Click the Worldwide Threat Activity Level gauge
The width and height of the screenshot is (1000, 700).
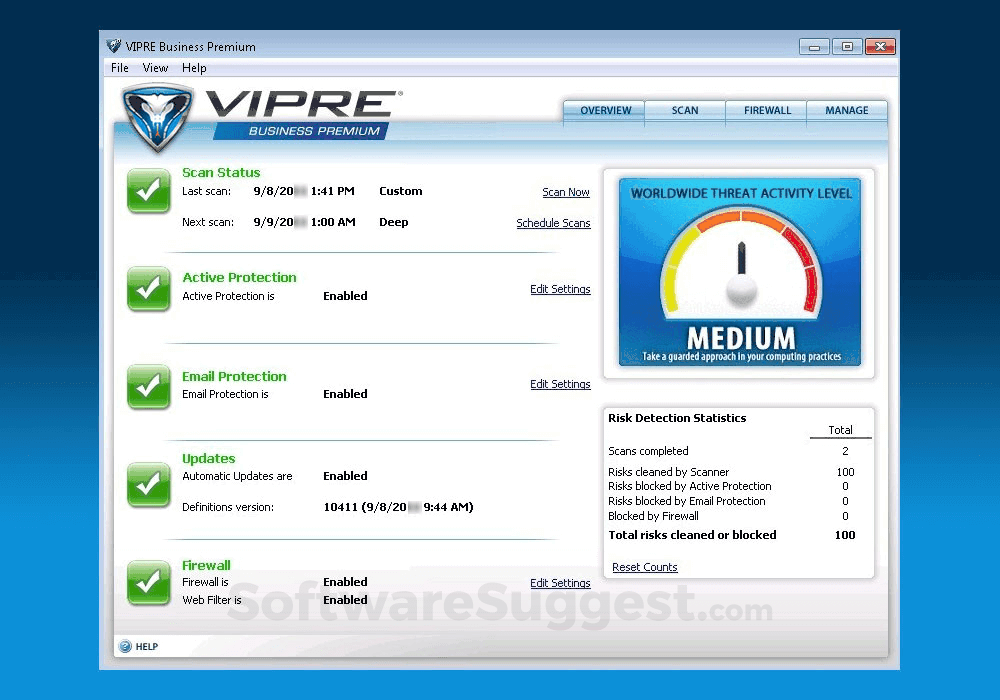point(739,272)
